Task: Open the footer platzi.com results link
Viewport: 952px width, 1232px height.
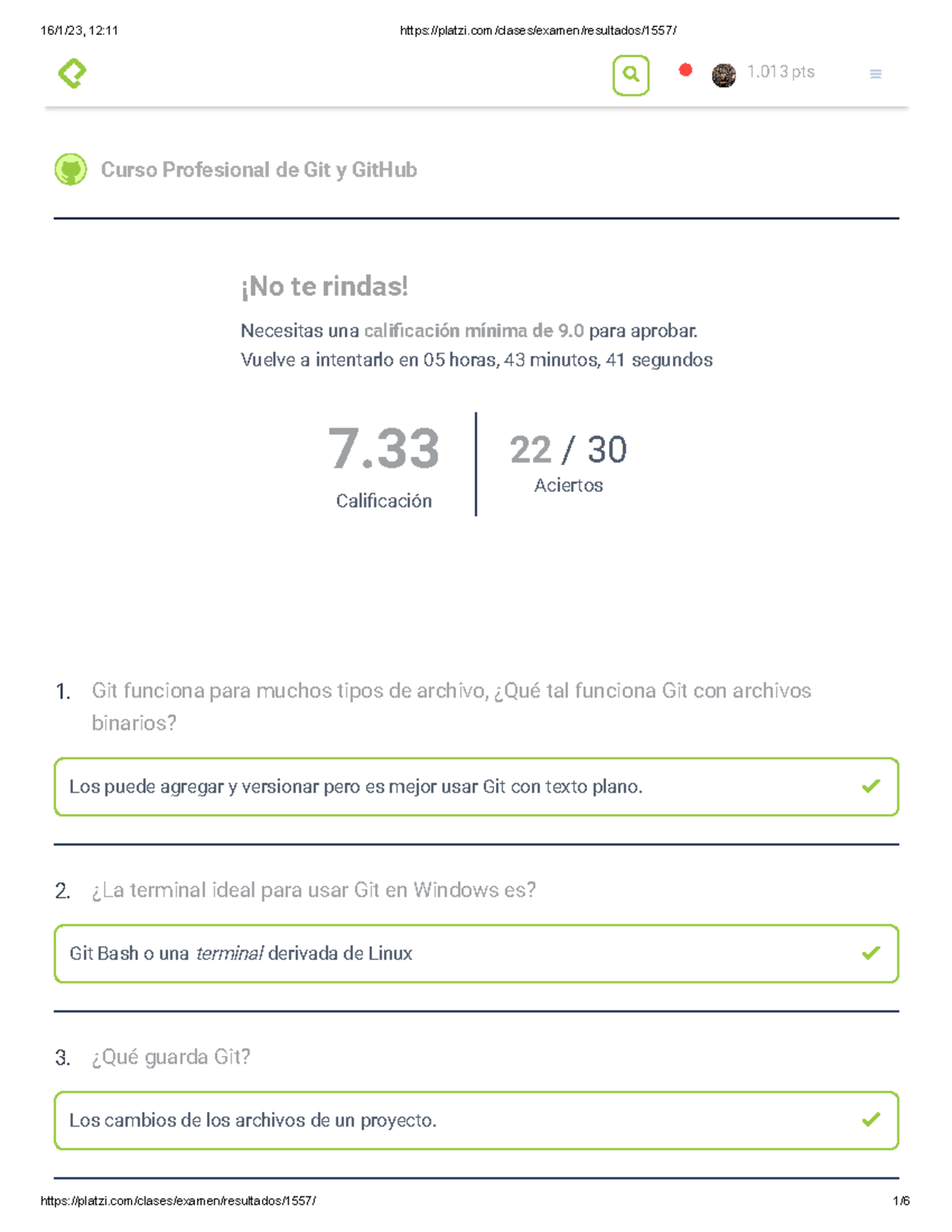Action: click(x=178, y=1200)
